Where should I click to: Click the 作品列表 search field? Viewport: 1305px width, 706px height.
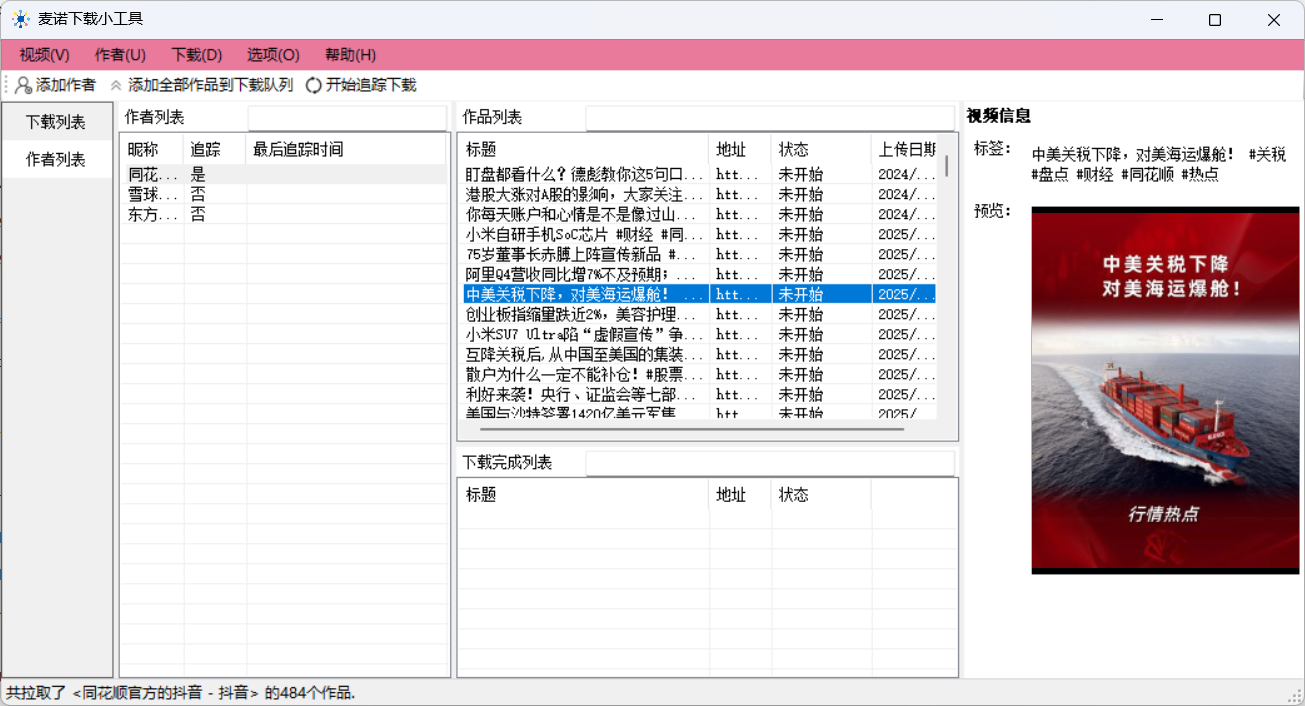click(x=770, y=118)
